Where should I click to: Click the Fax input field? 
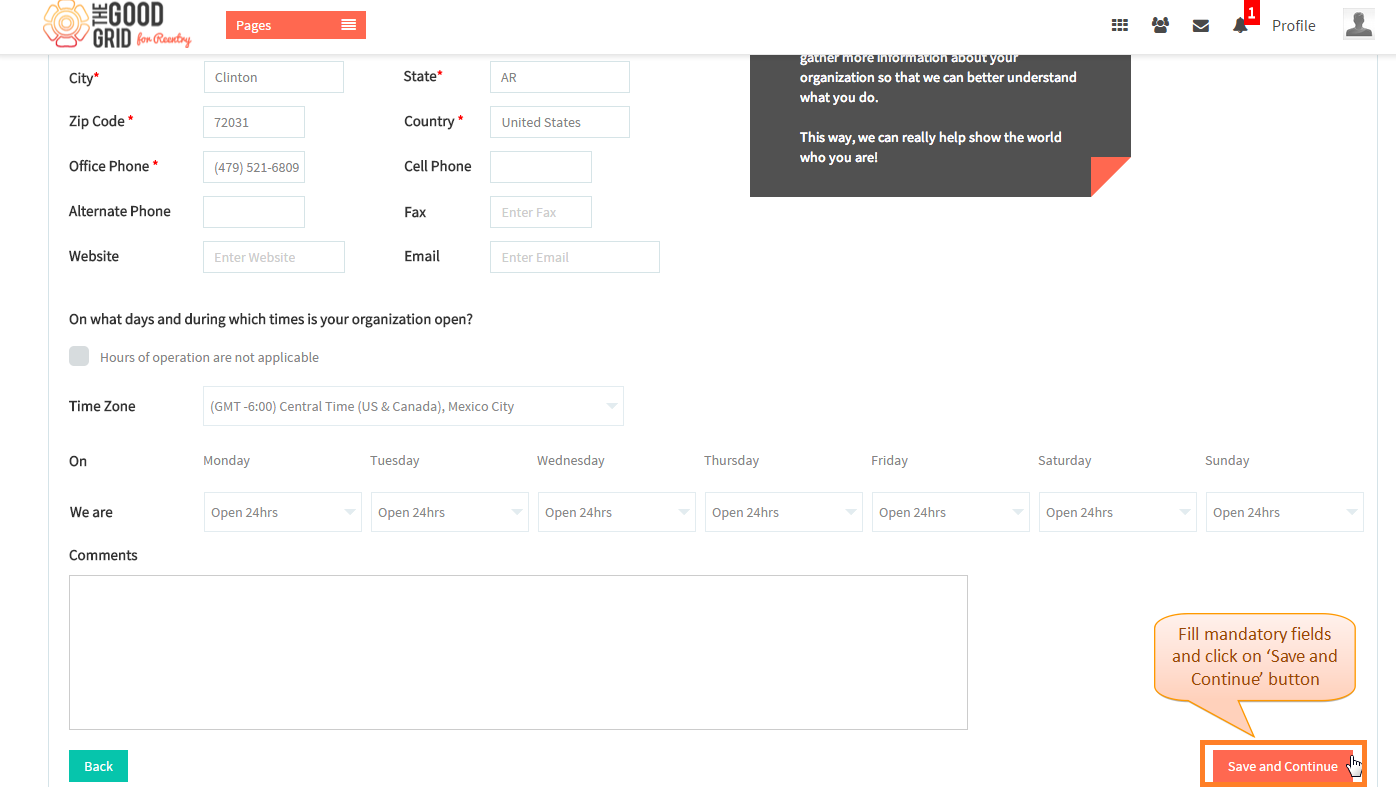(541, 212)
